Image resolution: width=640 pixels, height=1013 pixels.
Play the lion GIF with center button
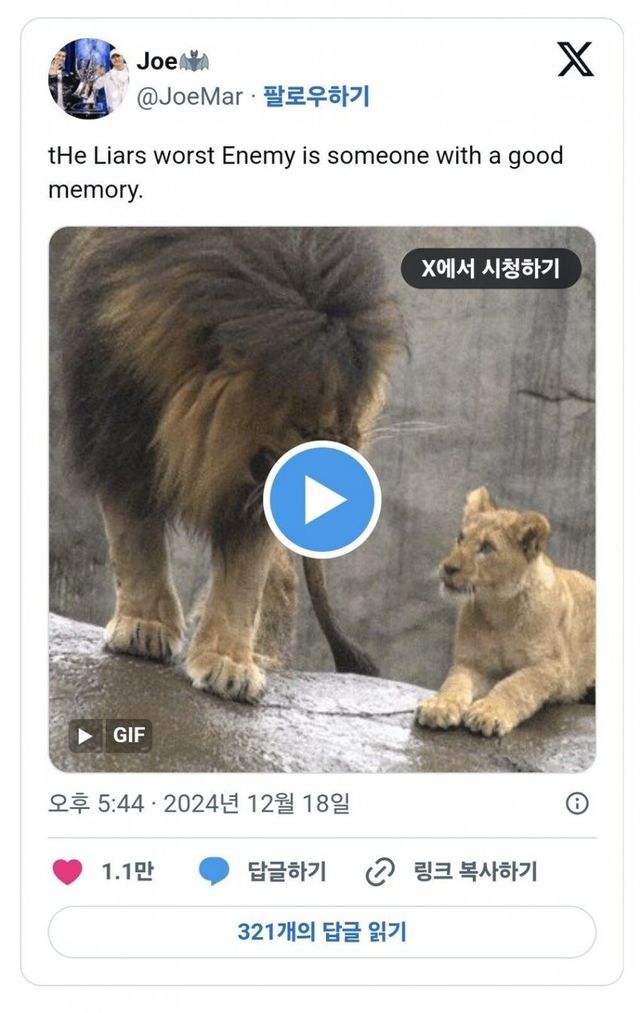(x=322, y=499)
